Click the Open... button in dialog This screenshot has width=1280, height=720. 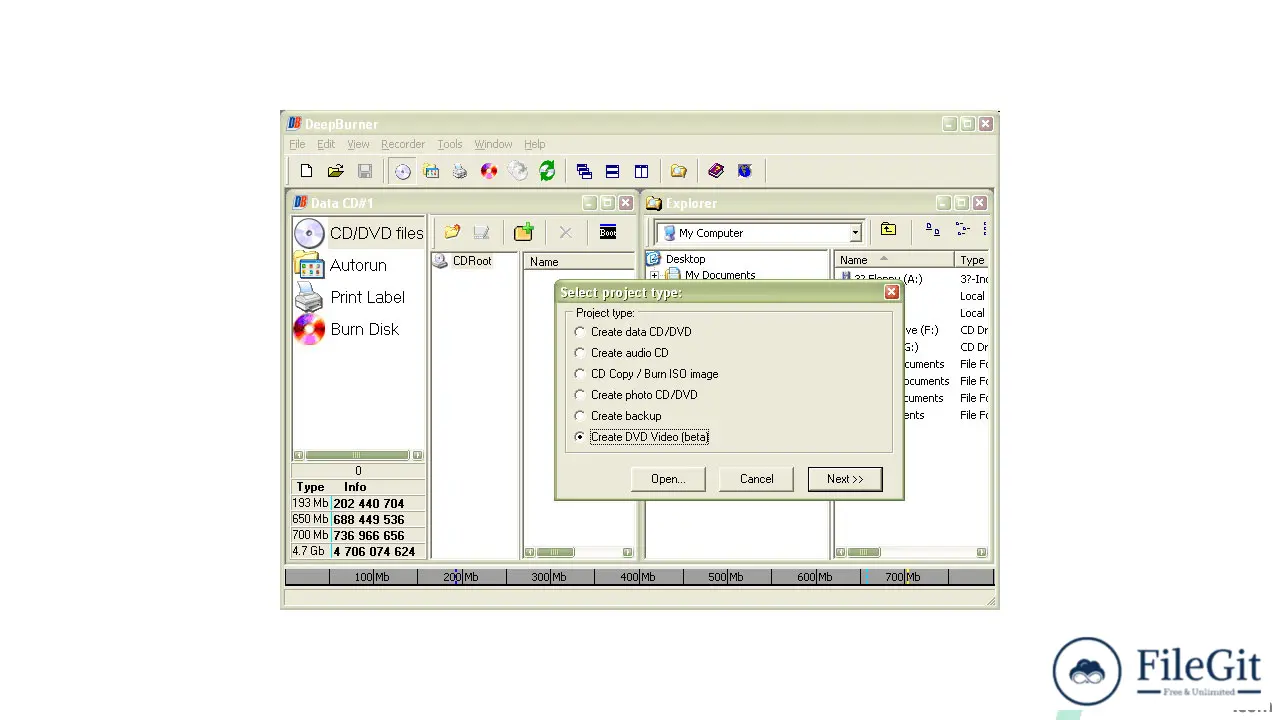(x=668, y=479)
